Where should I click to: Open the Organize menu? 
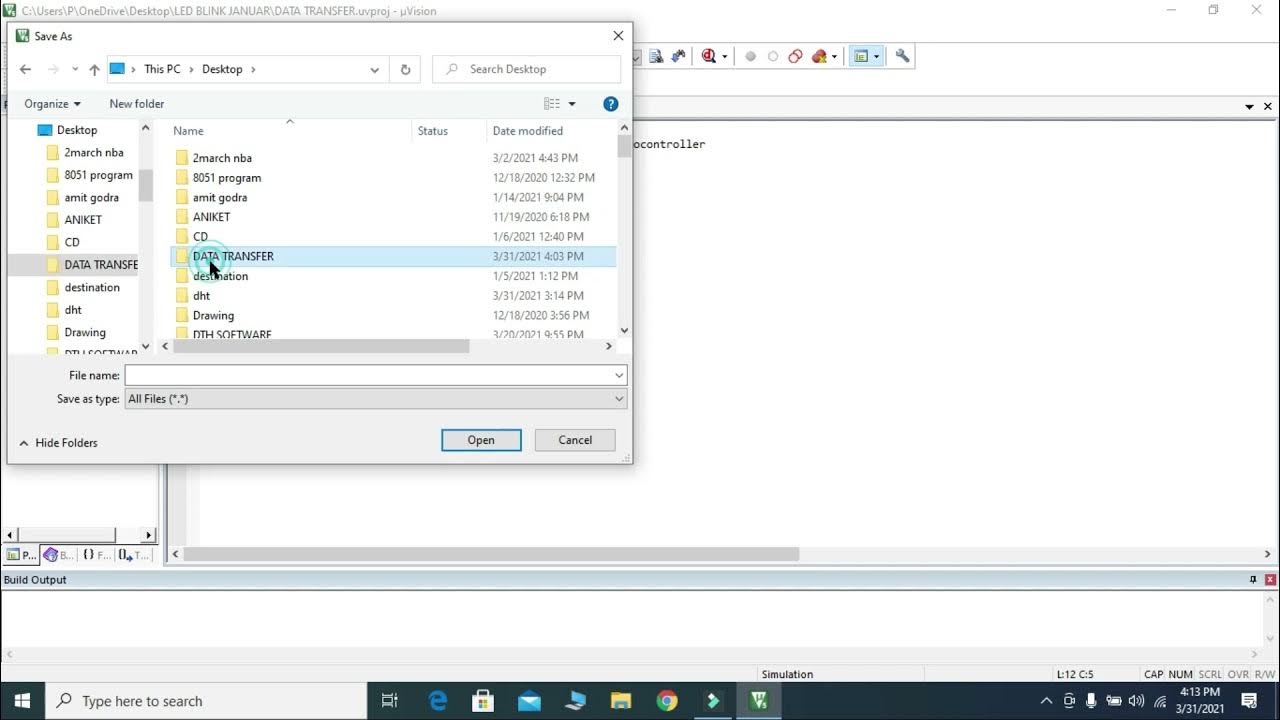[52, 104]
